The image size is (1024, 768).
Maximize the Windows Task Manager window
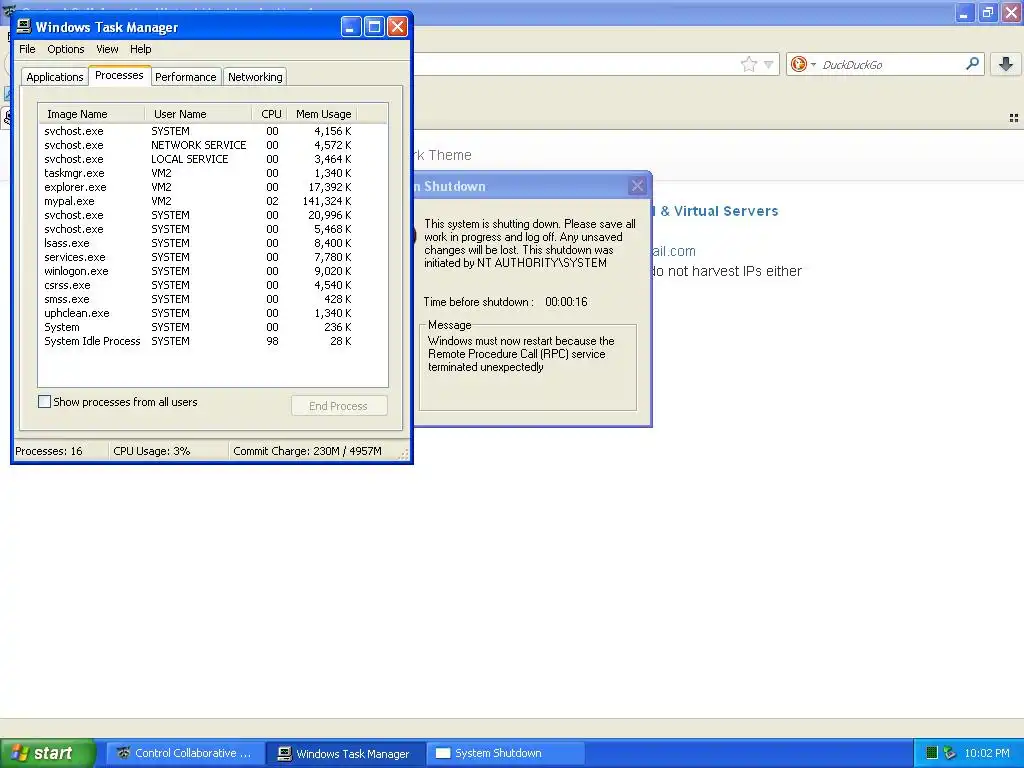click(374, 27)
